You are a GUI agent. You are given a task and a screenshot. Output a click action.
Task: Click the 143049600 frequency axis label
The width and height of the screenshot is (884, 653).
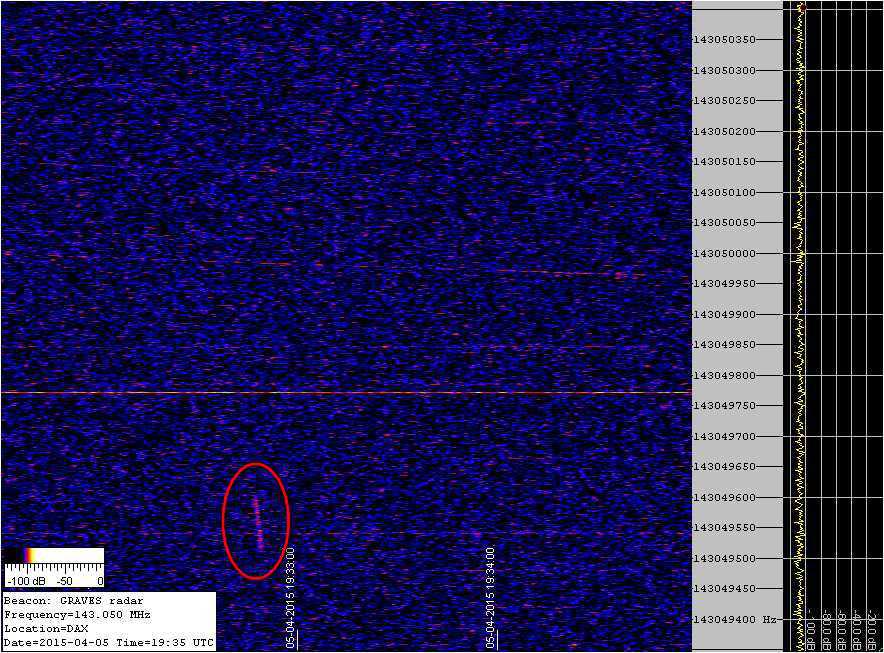724,497
